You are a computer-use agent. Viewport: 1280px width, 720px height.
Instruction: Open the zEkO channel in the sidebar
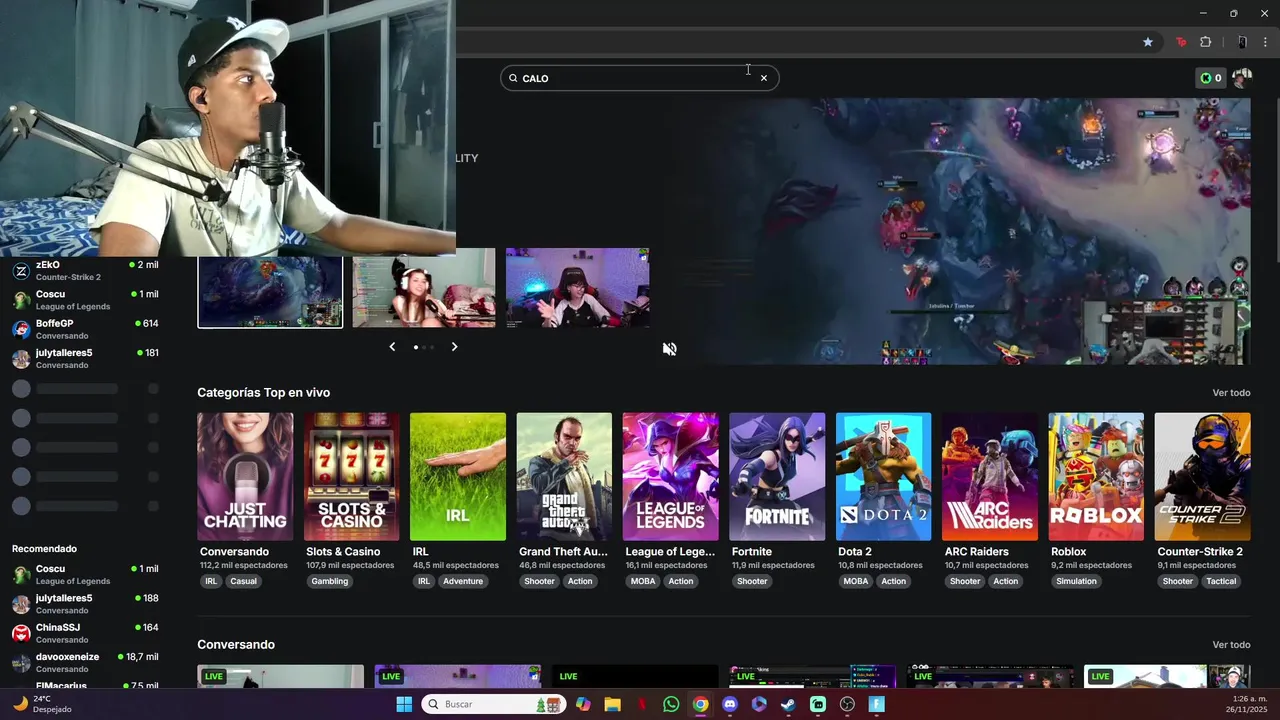tap(85, 270)
